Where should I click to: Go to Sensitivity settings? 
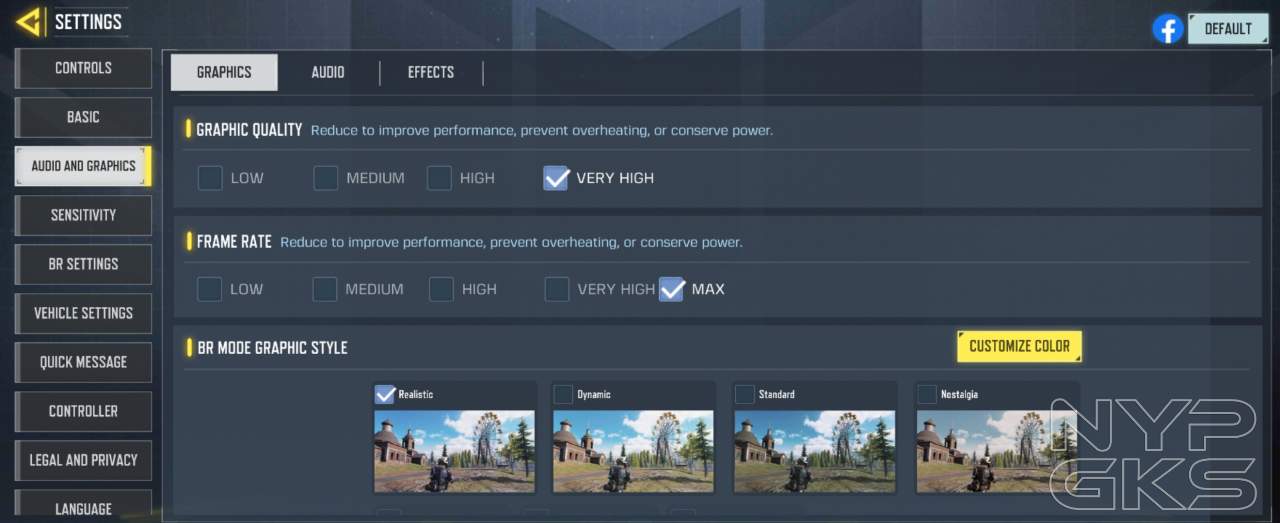pos(83,215)
